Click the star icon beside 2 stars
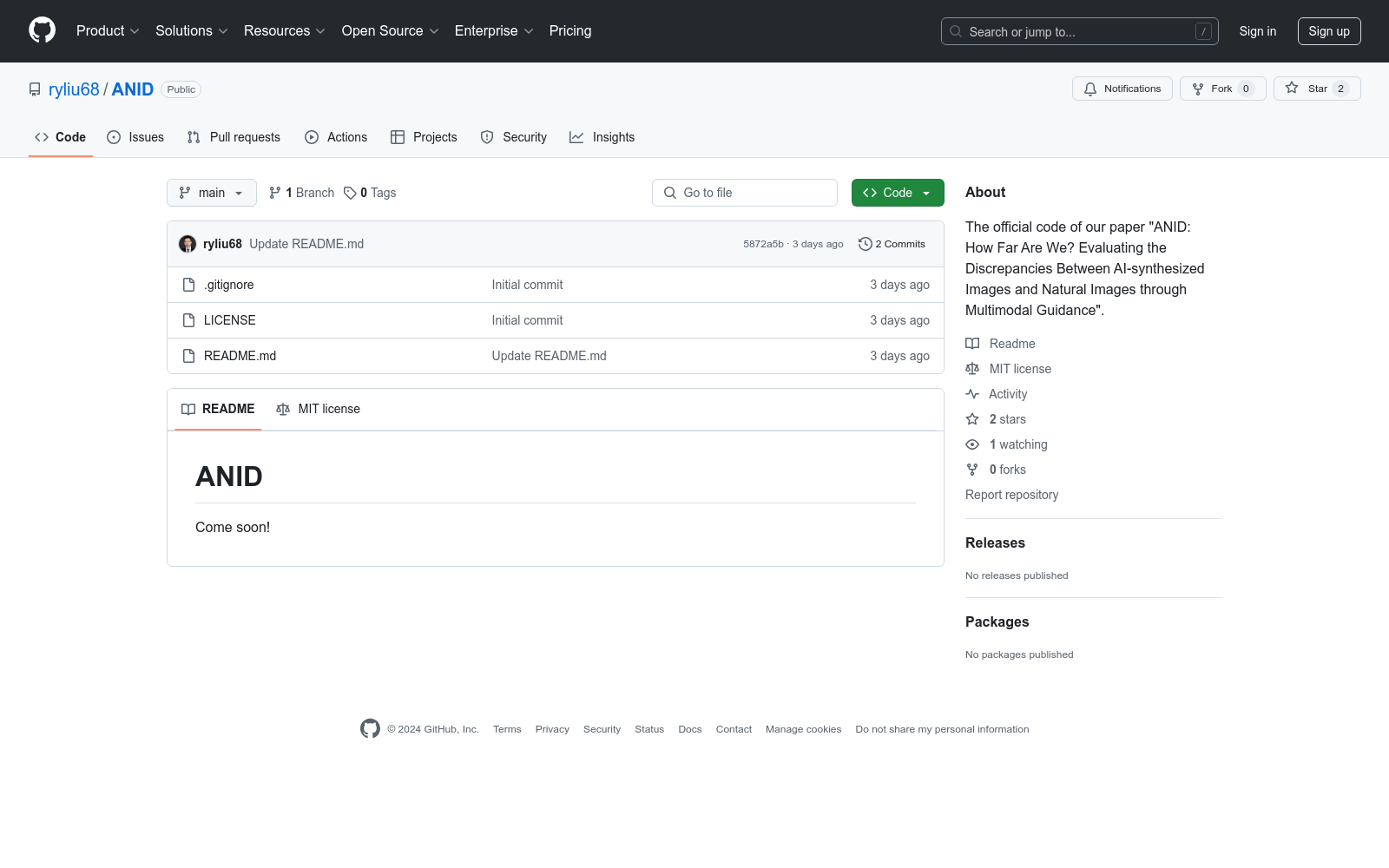This screenshot has width=1389, height=868. (972, 419)
